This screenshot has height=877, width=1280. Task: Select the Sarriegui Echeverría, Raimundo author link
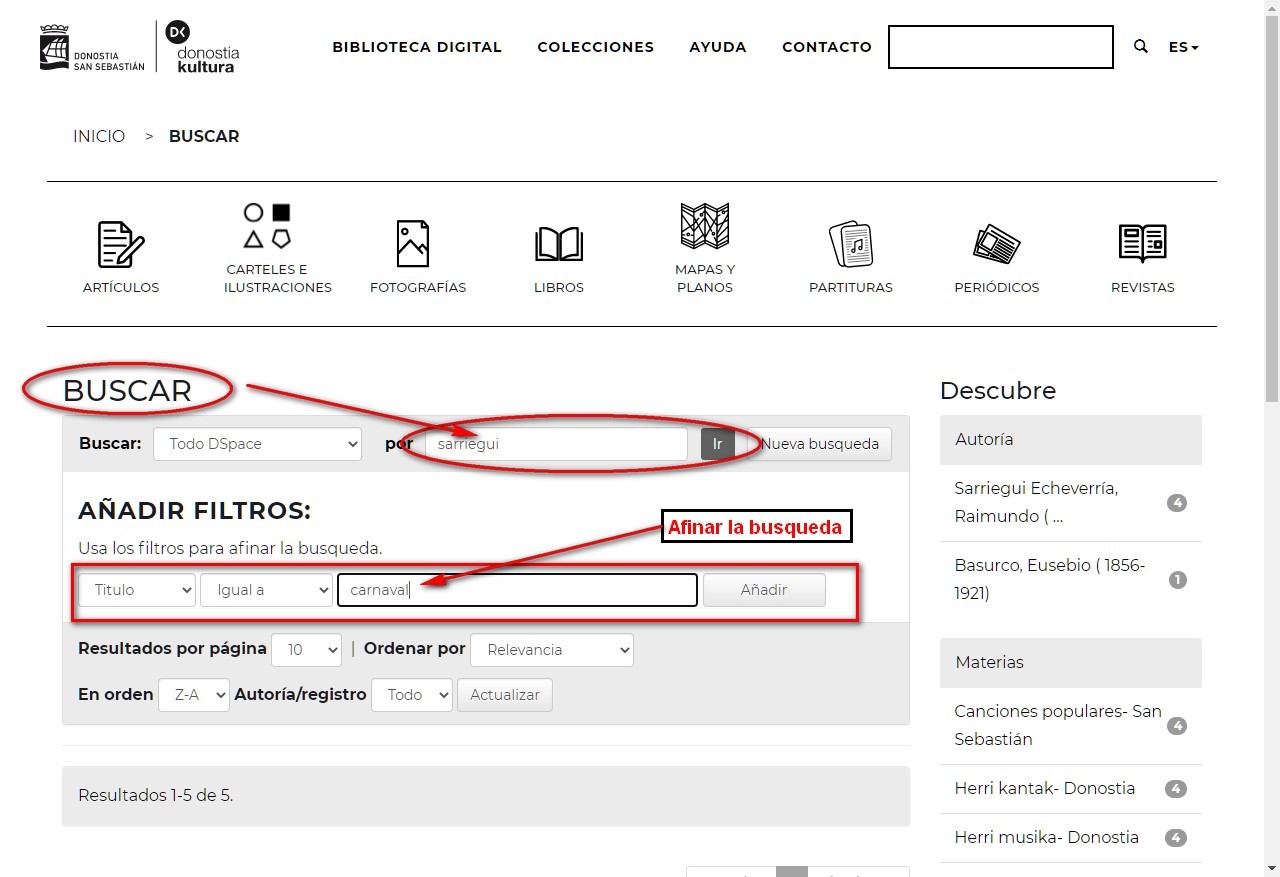1036,502
